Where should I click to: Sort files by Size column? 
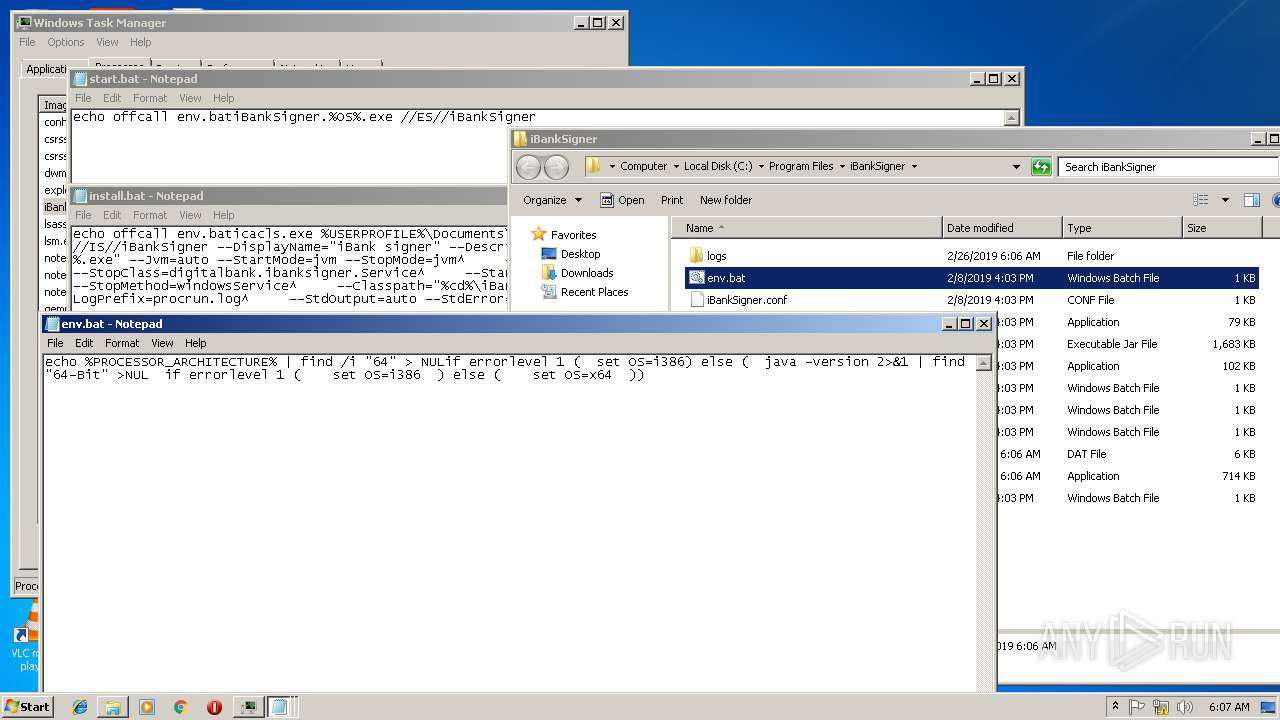tap(1221, 228)
